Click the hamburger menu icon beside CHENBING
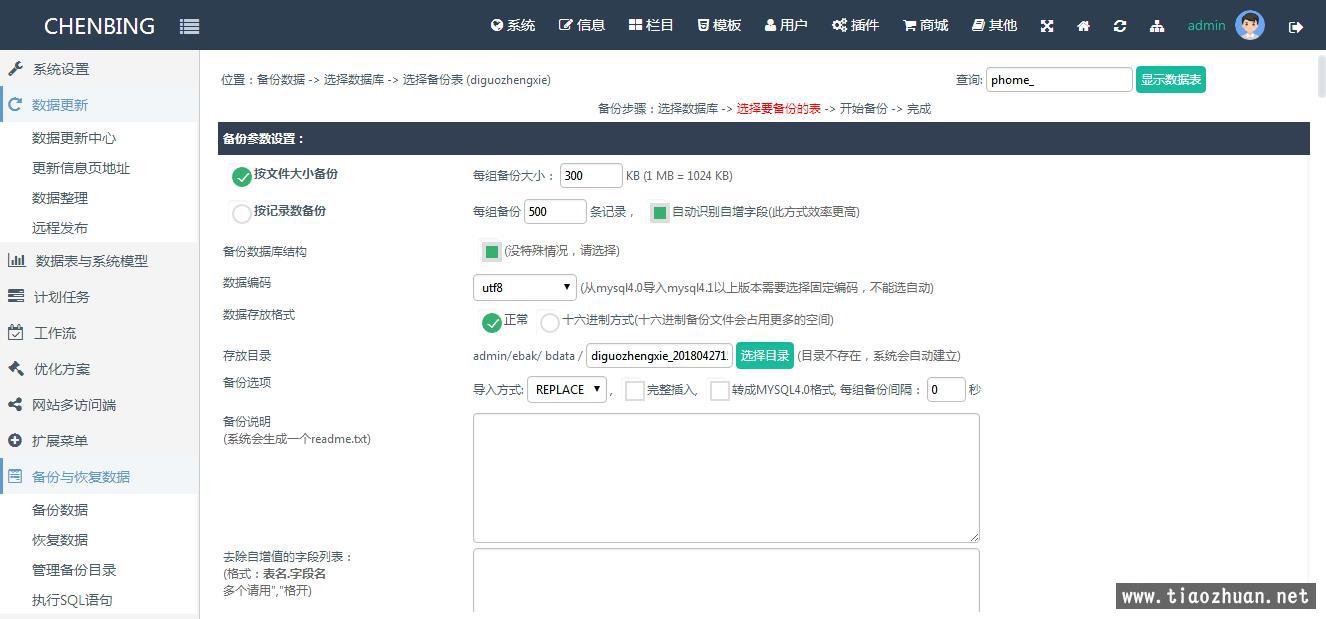This screenshot has height=619, width=1326. pyautogui.click(x=189, y=27)
